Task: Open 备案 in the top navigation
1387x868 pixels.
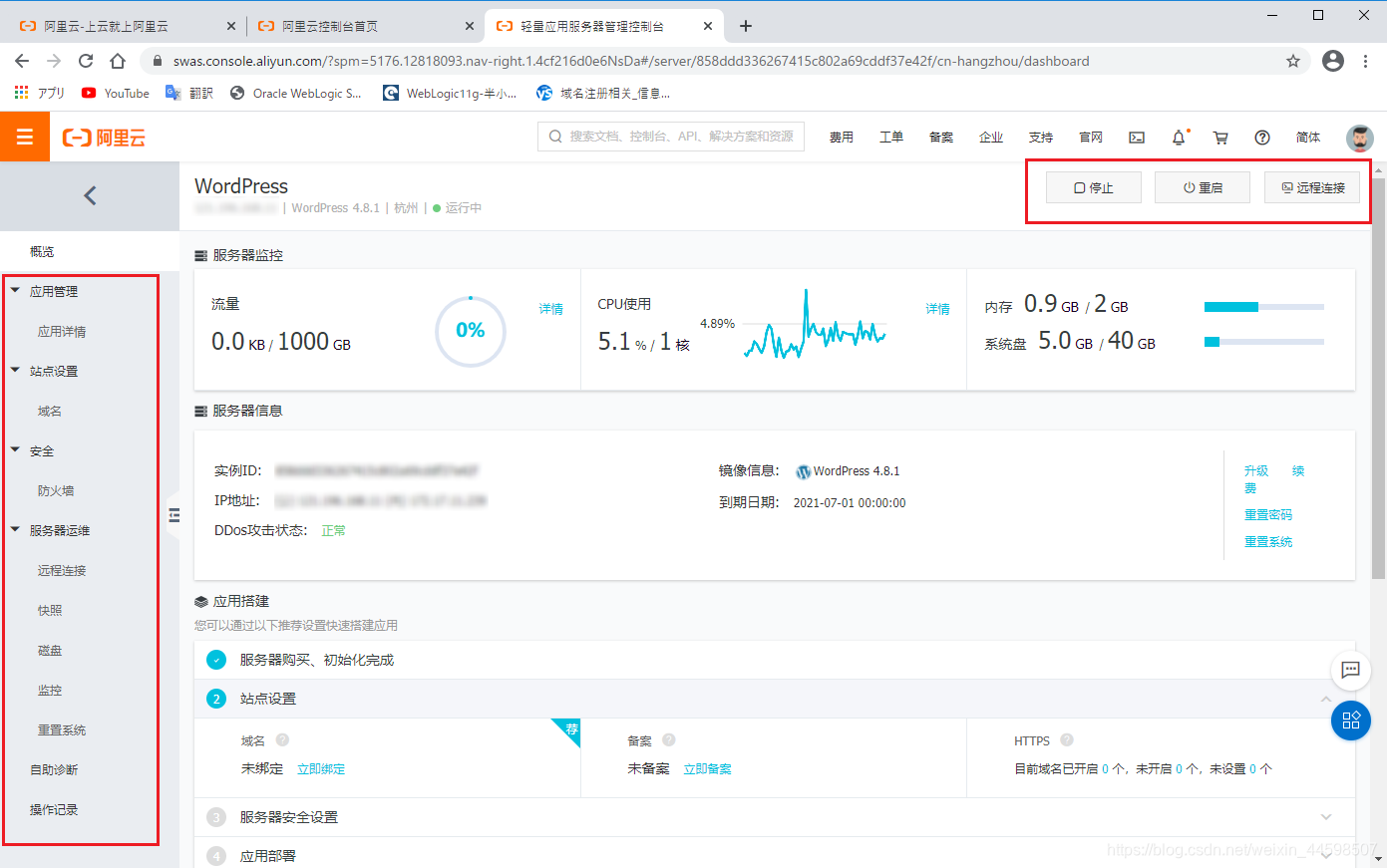Action: (941, 138)
